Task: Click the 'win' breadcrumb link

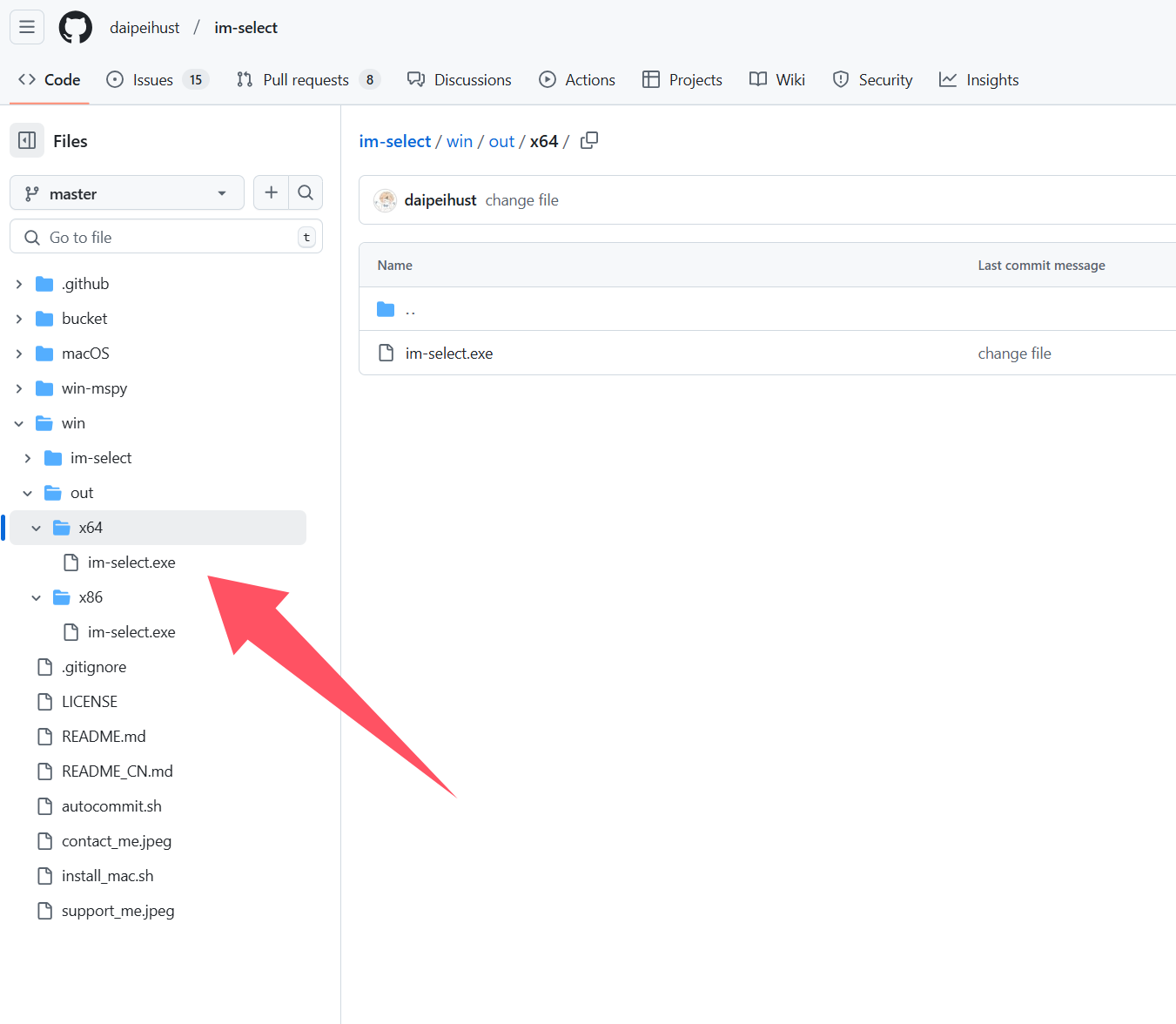Action: 459,141
